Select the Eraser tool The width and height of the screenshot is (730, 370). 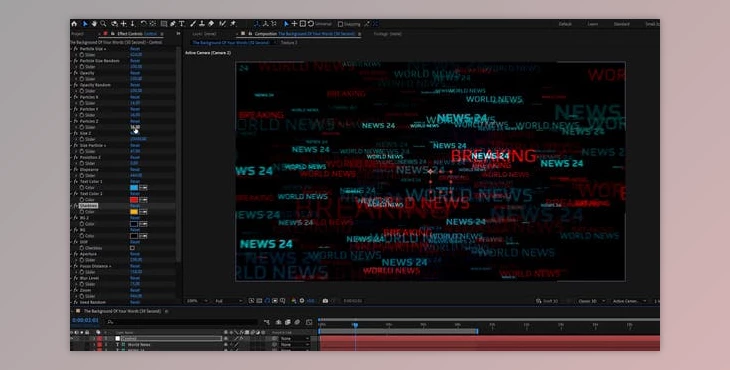211,24
